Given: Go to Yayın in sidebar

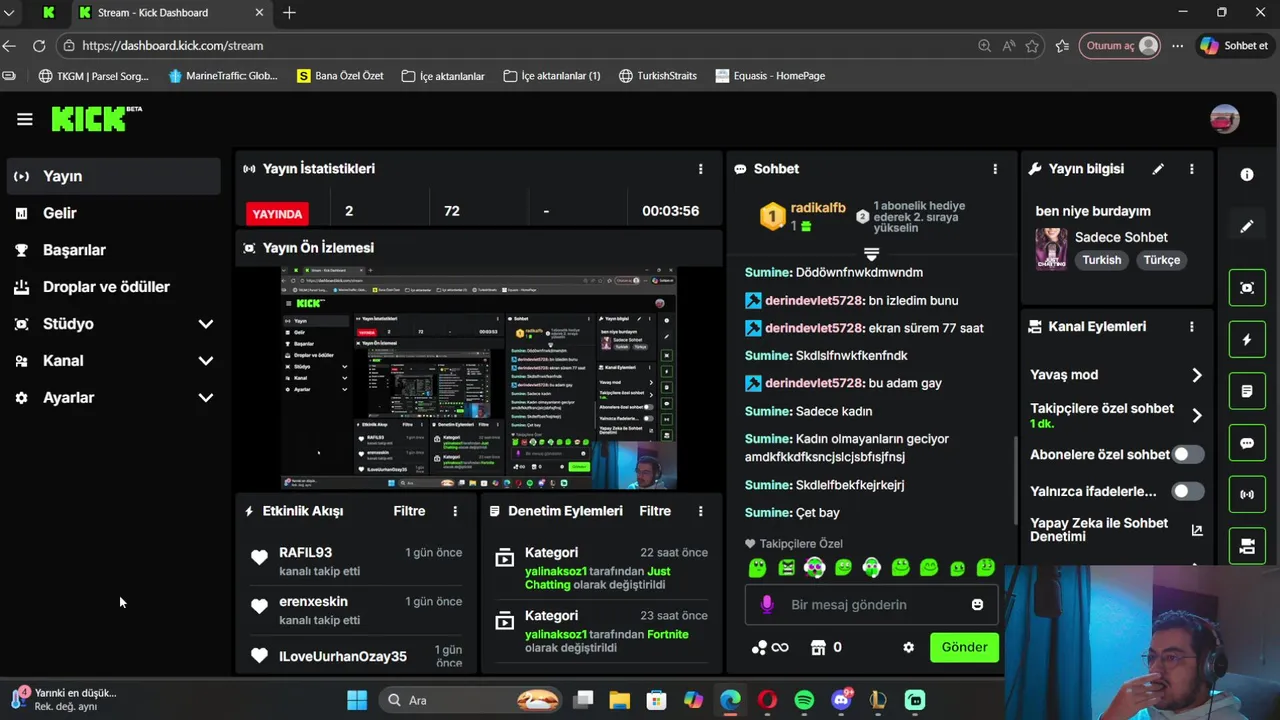Looking at the screenshot, I should point(113,176).
